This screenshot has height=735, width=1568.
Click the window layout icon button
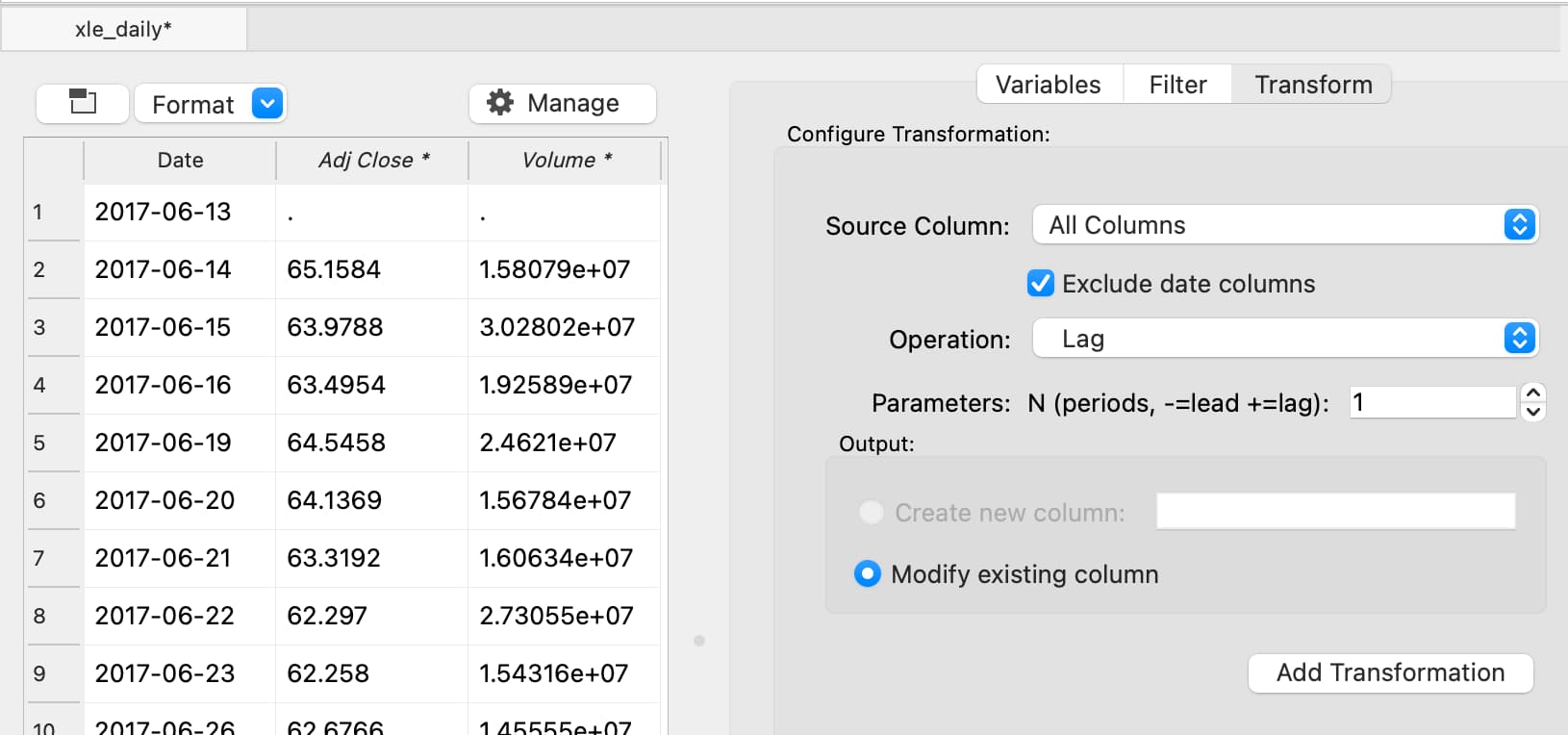coord(83,103)
